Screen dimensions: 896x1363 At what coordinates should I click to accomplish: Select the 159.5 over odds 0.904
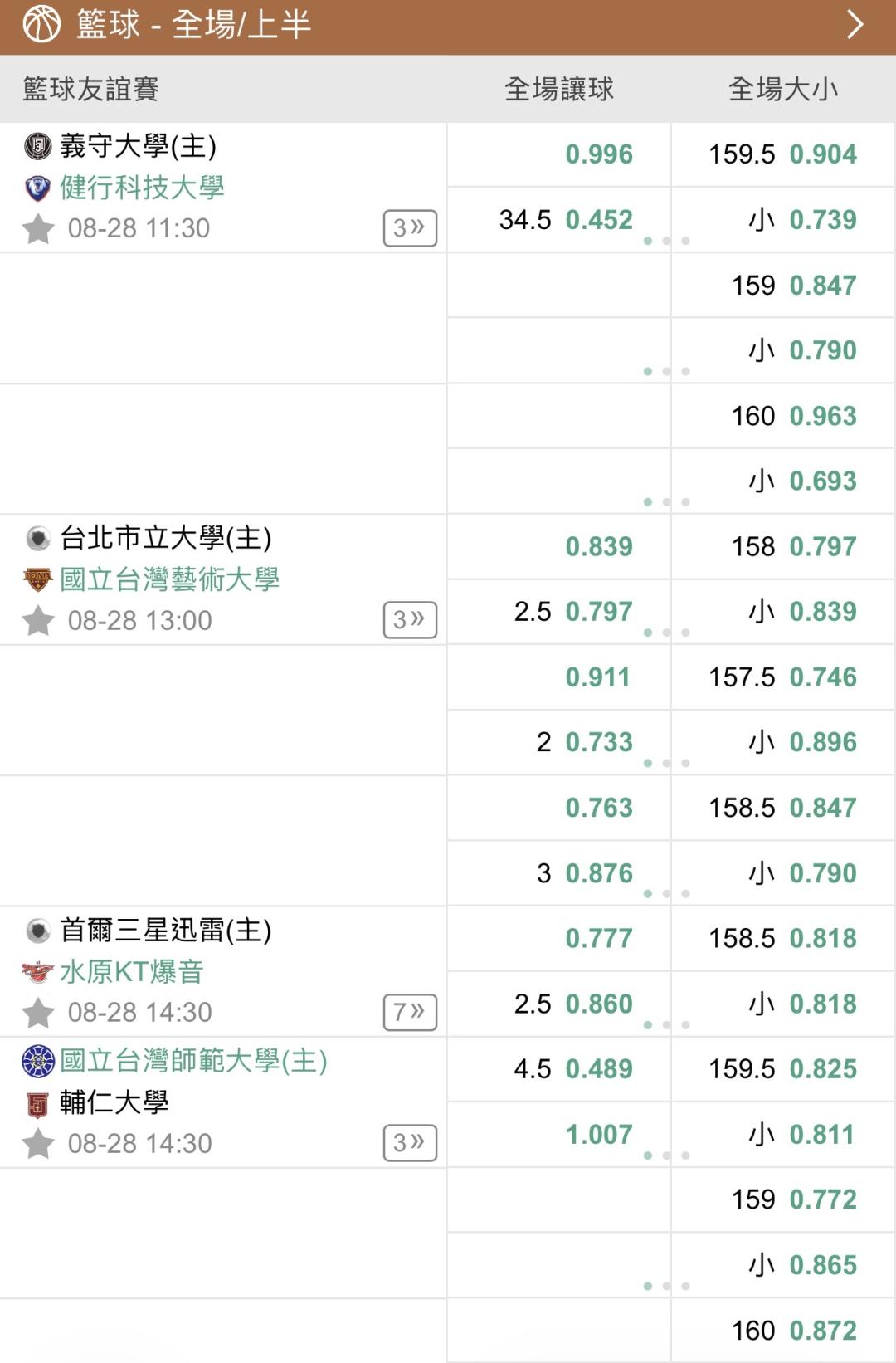coord(783,154)
